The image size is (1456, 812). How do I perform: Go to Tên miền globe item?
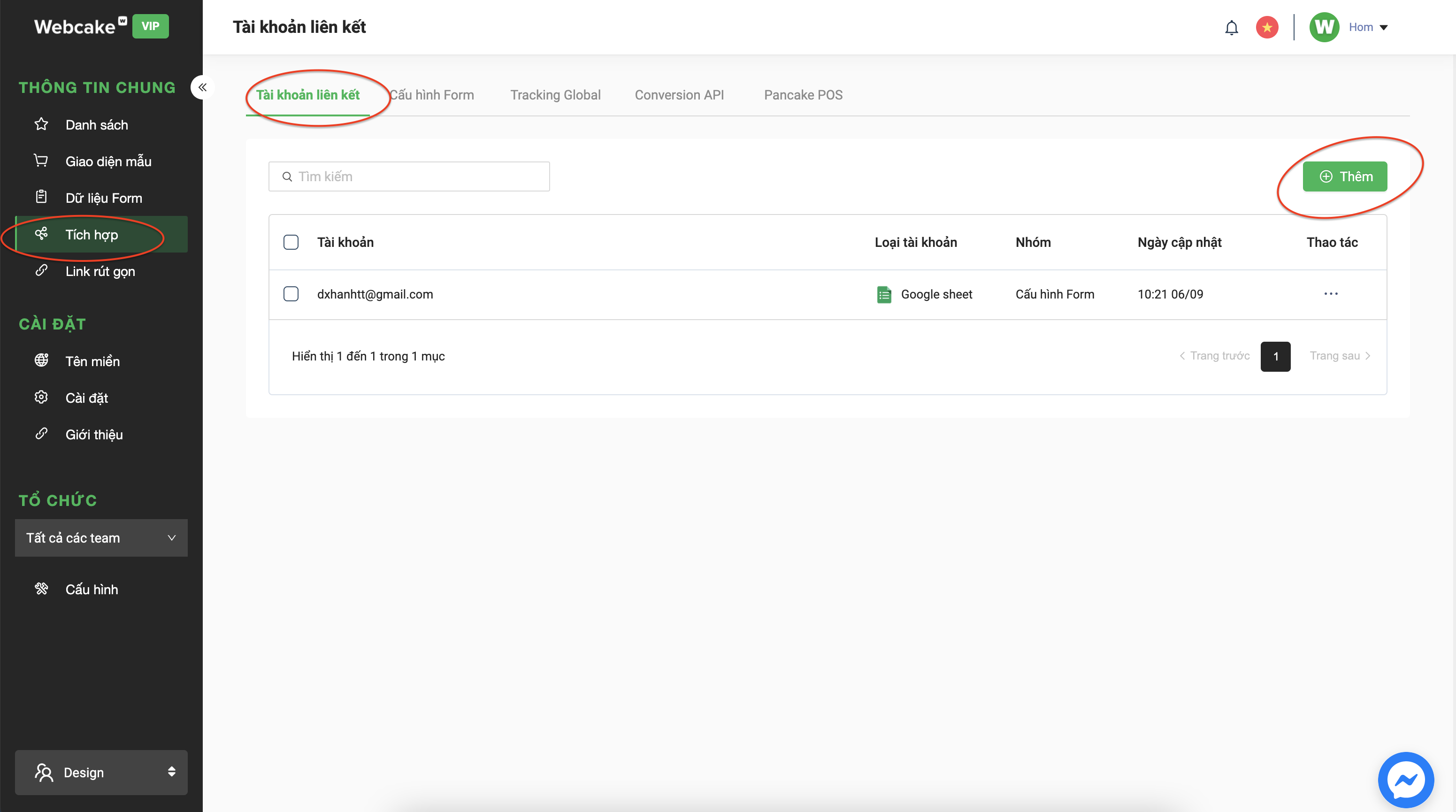pyautogui.click(x=92, y=361)
